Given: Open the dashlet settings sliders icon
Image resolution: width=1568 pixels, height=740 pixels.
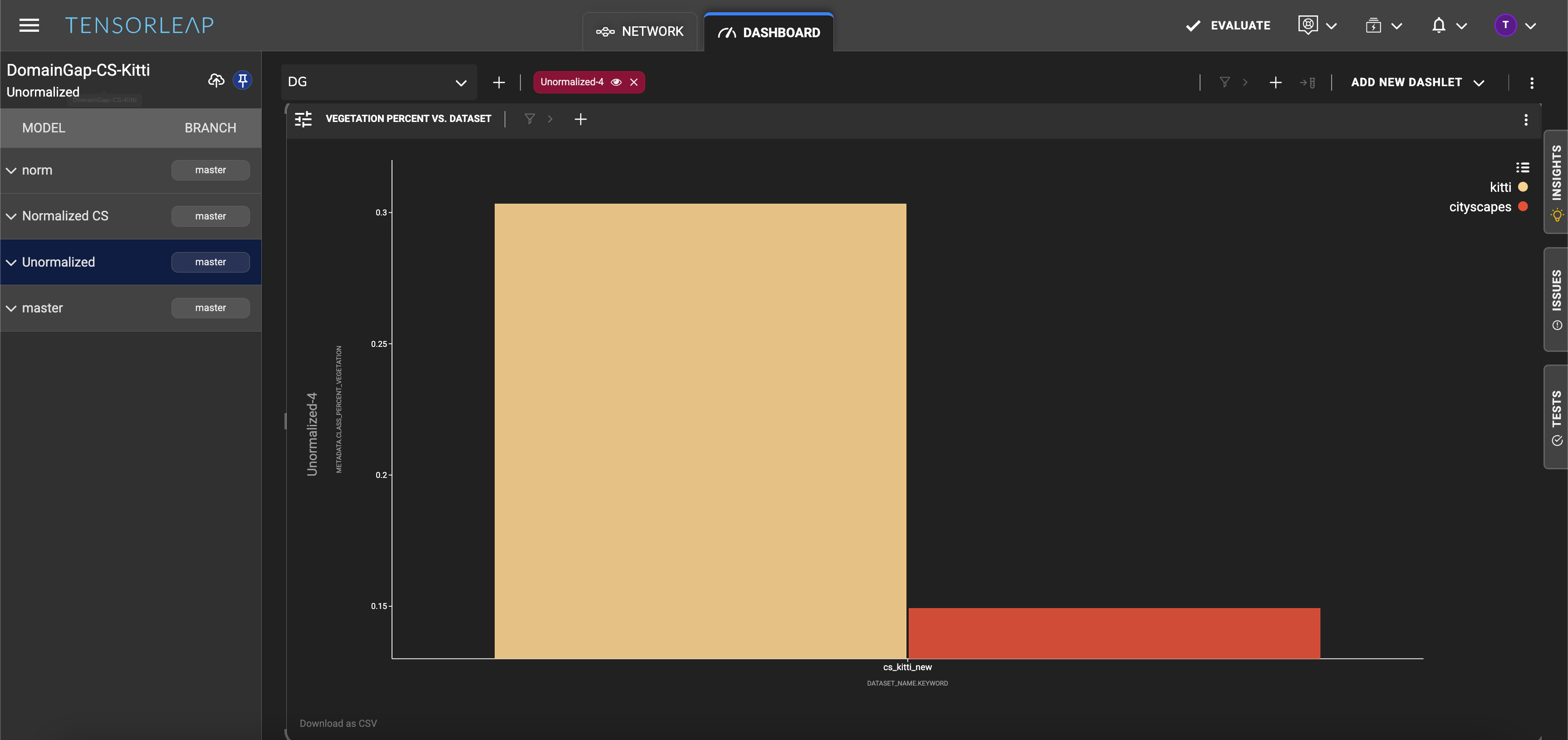Looking at the screenshot, I should click(303, 119).
